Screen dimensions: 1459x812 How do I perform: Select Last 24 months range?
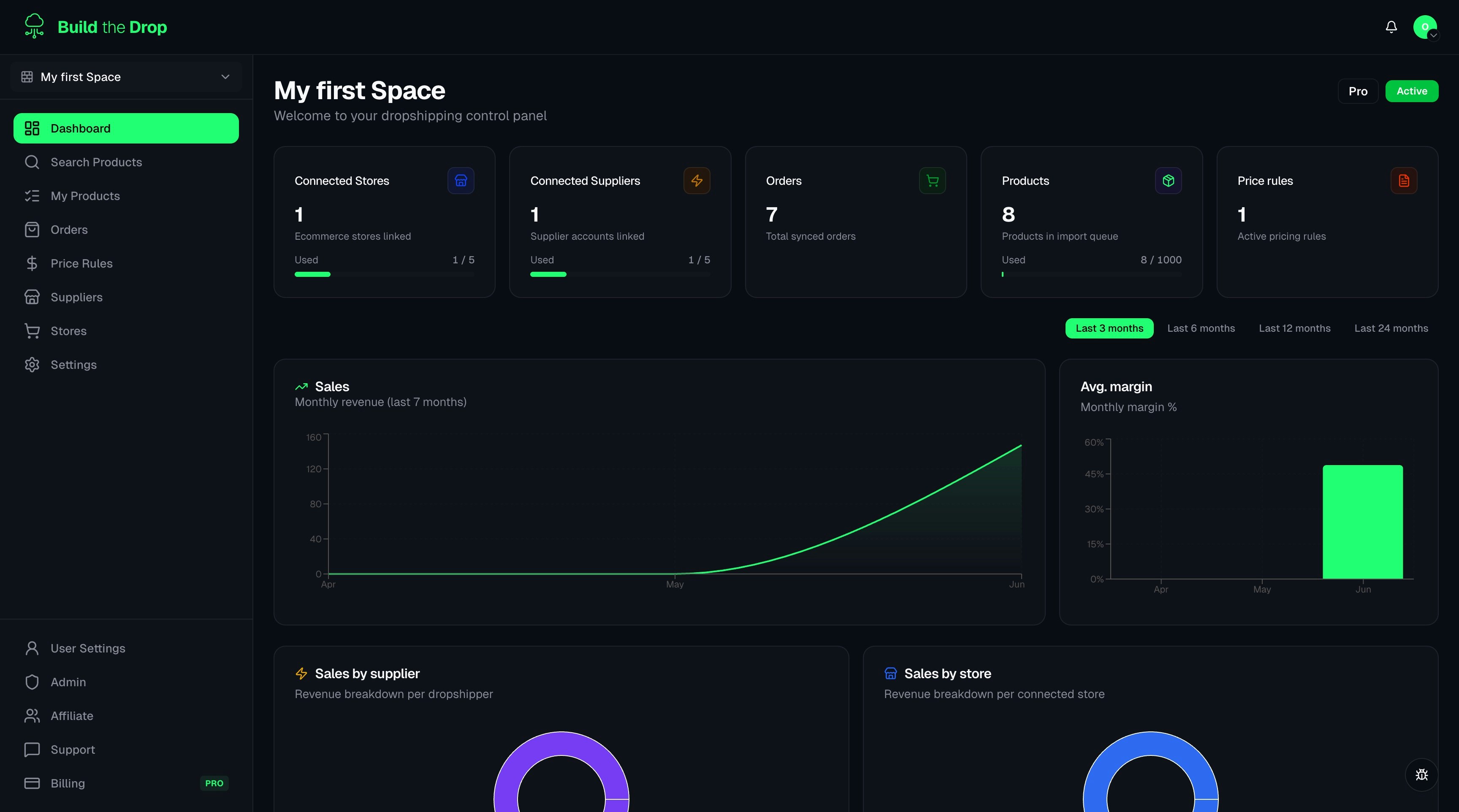1391,328
